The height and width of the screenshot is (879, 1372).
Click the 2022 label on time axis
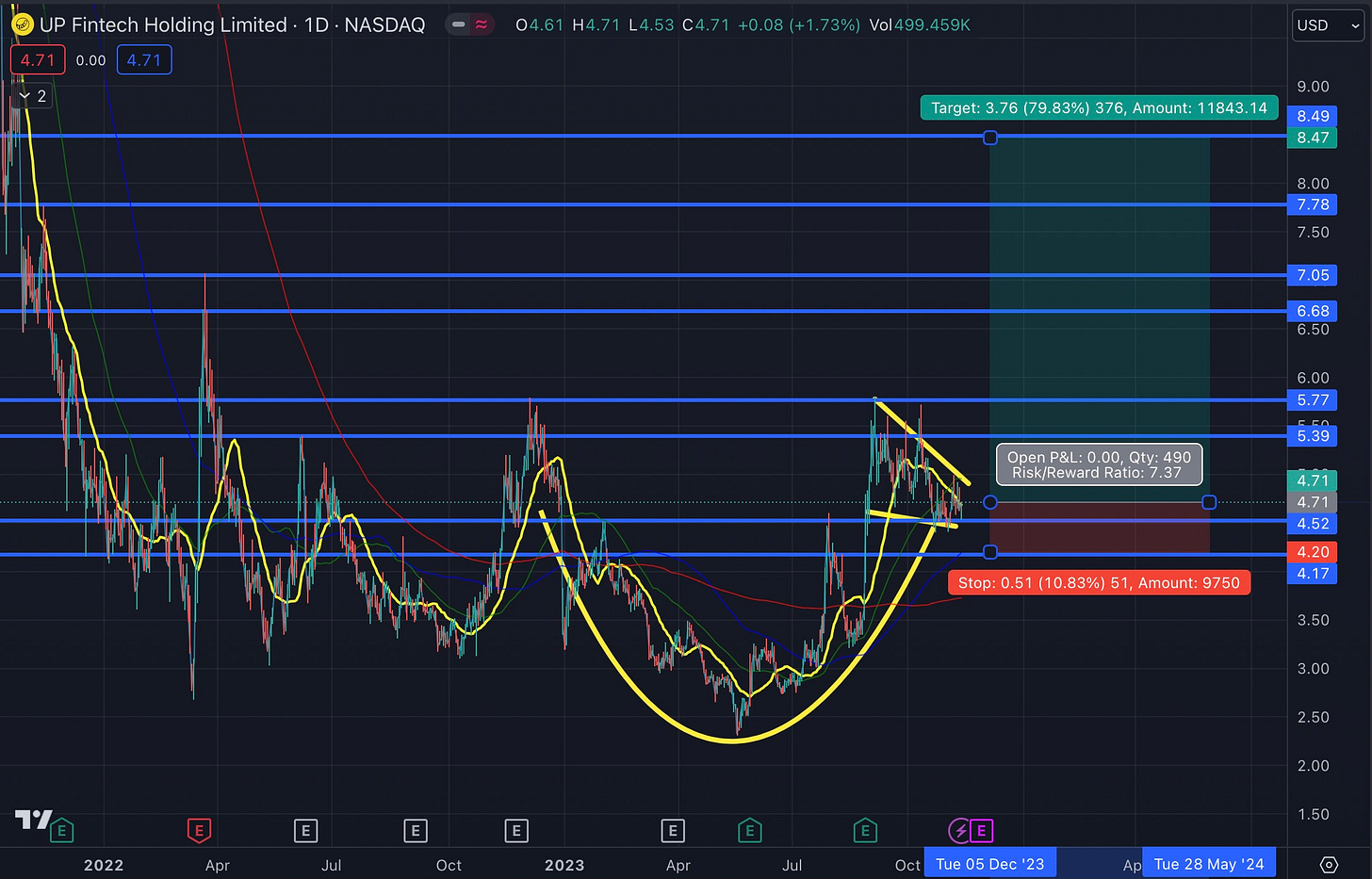[x=104, y=865]
